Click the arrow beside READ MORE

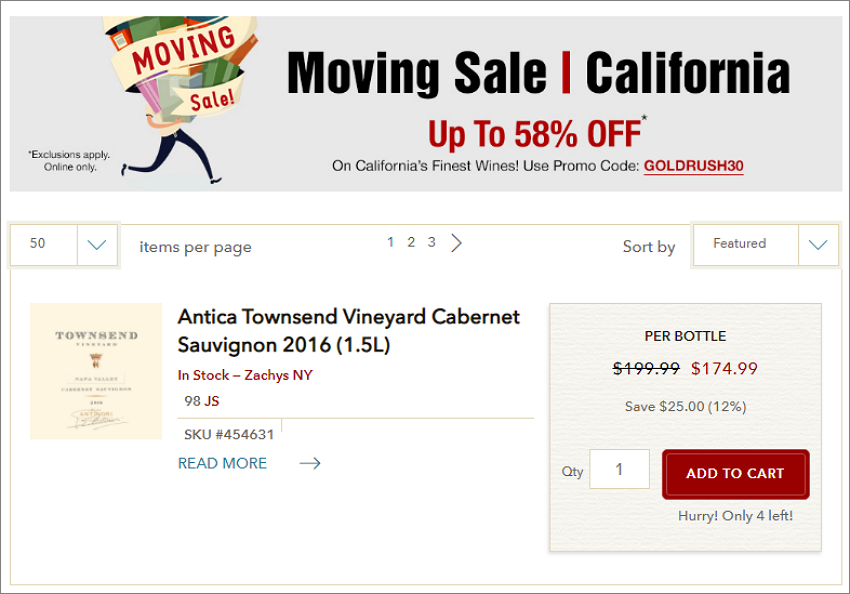(x=310, y=463)
